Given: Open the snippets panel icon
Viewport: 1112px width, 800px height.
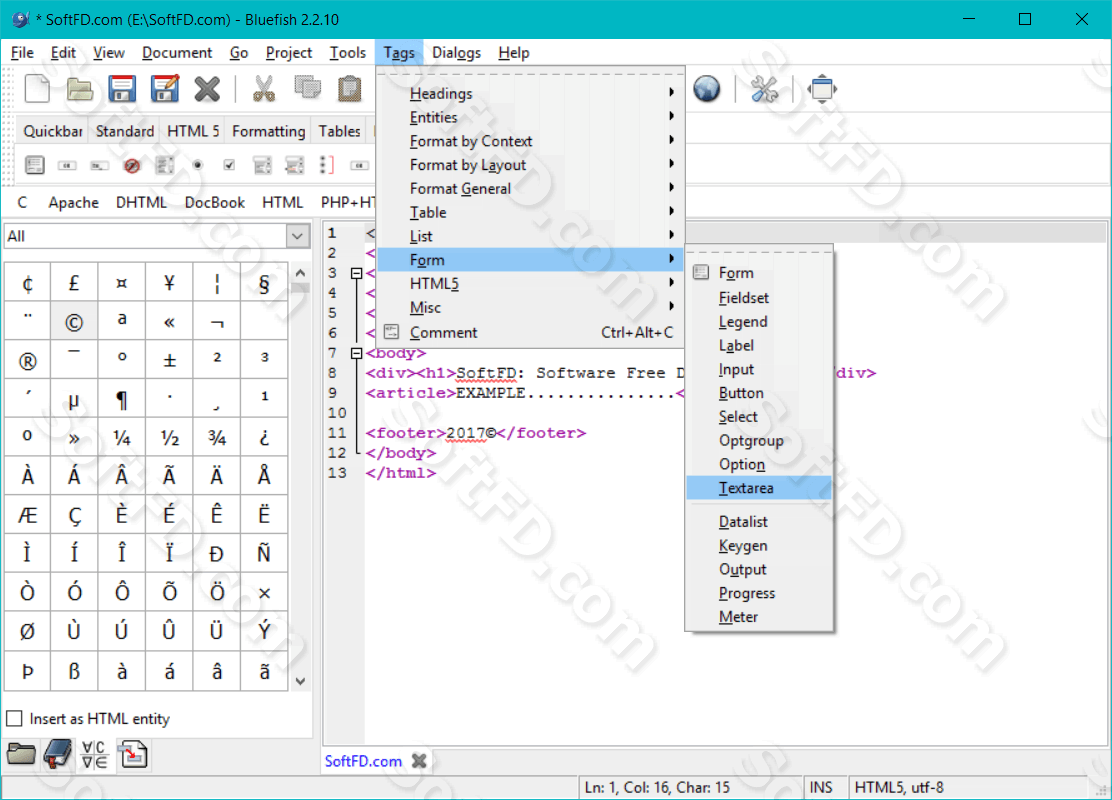Looking at the screenshot, I should pos(133,755).
